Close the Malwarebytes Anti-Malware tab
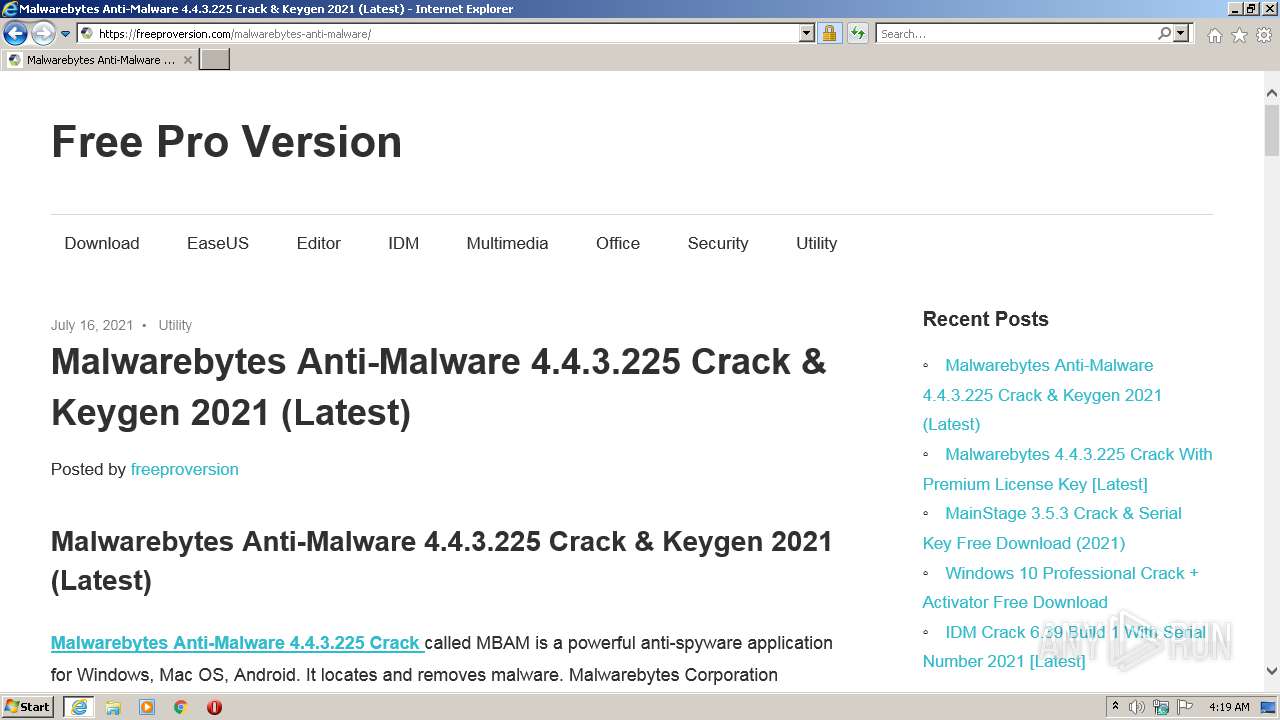 pyautogui.click(x=188, y=60)
